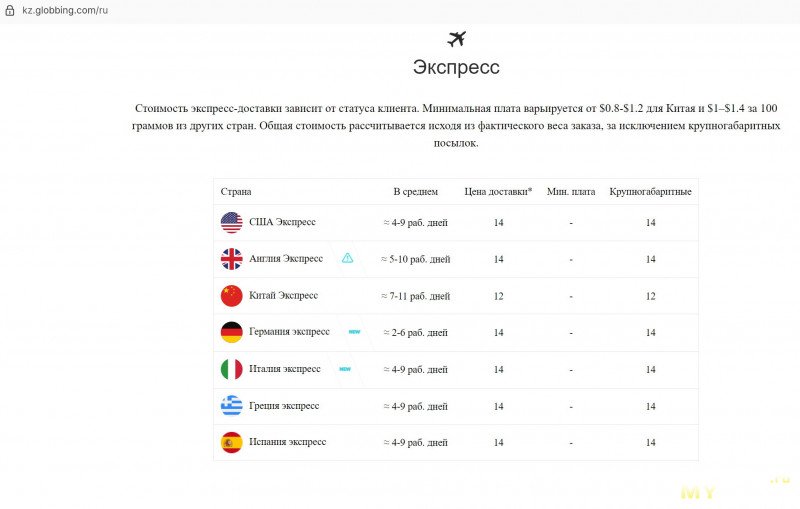
Task: Click the Цена доставки* column header
Action: tap(498, 192)
